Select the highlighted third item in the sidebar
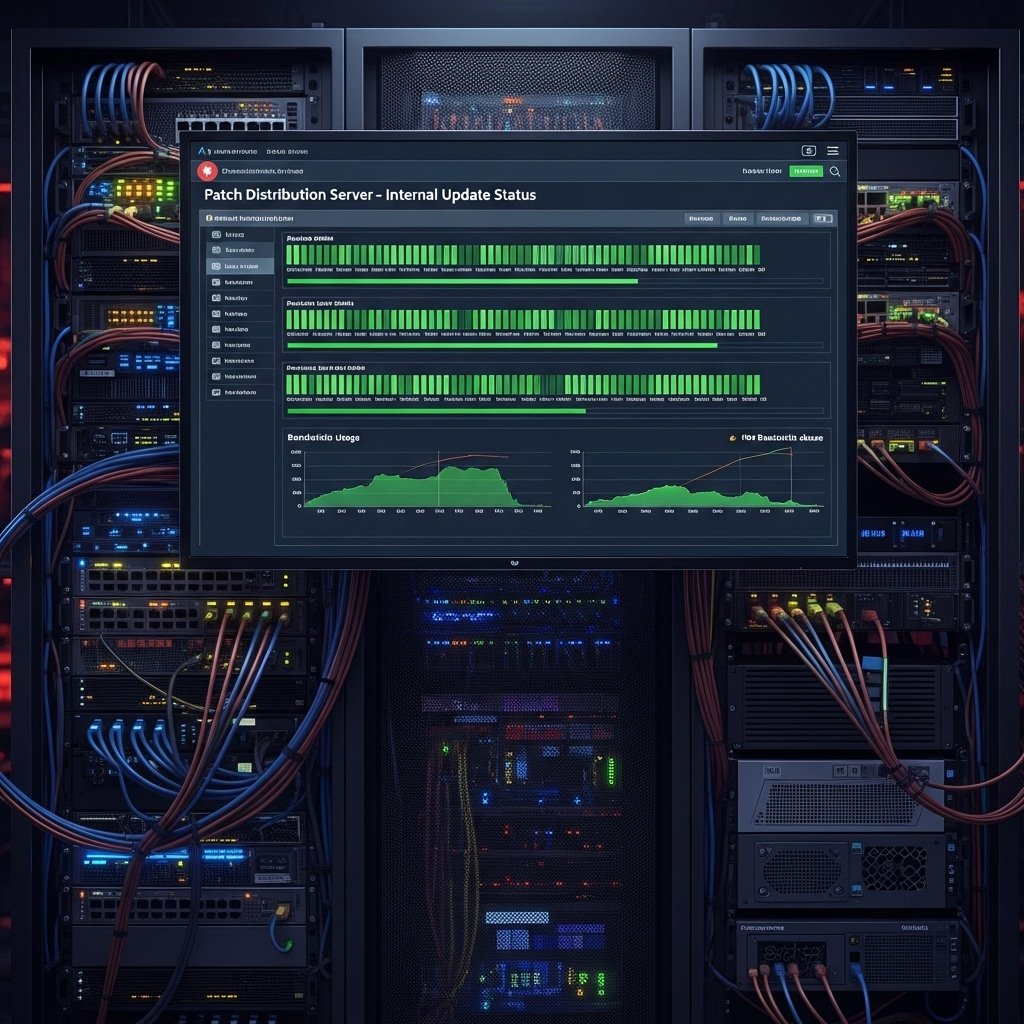Screen dimensions: 1024x1024 coord(240,266)
